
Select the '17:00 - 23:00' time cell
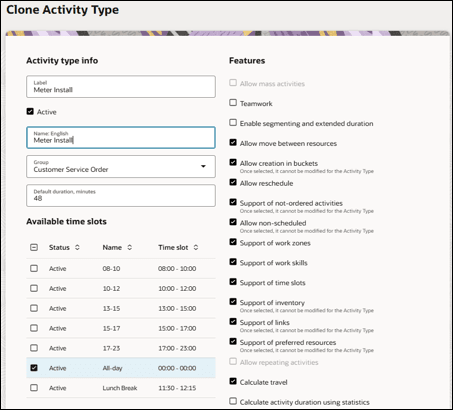click(177, 348)
